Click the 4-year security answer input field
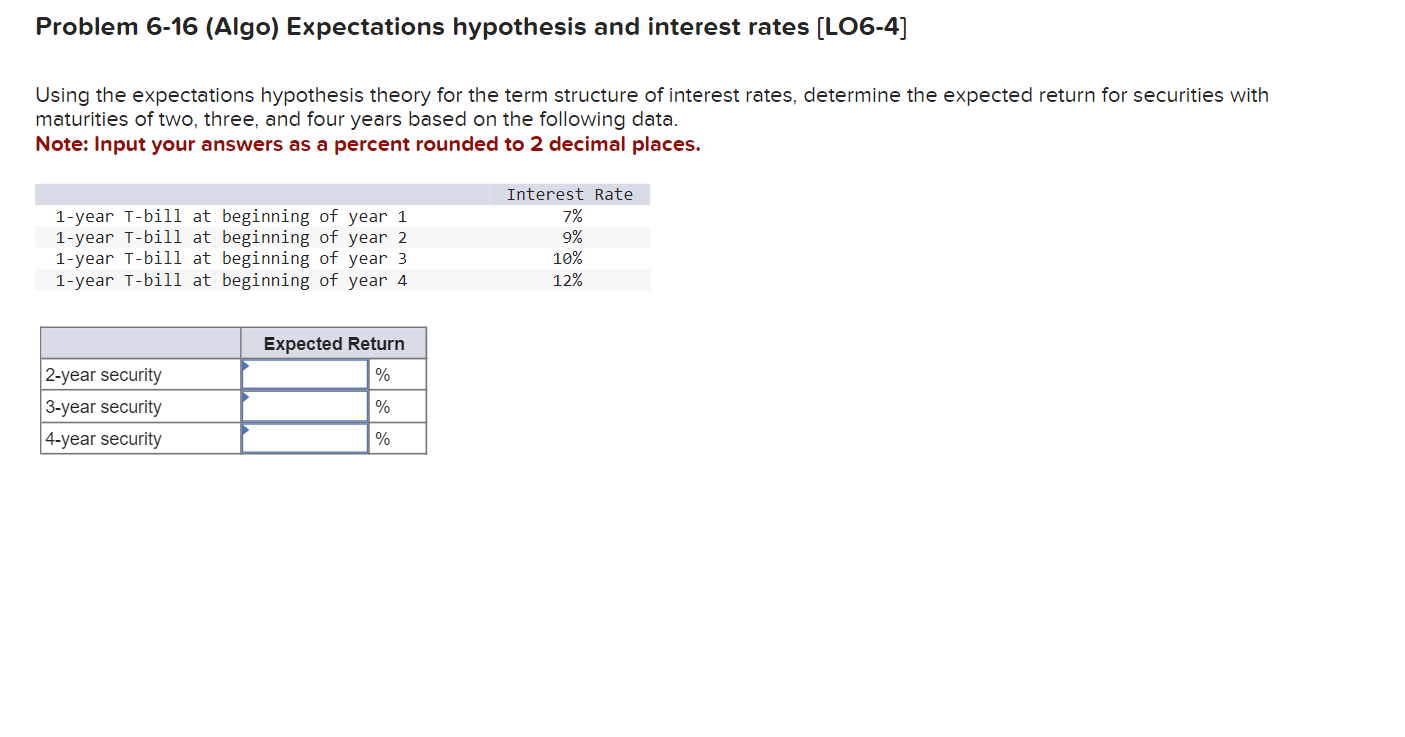Image resolution: width=1405 pixels, height=737 pixels. (304, 438)
